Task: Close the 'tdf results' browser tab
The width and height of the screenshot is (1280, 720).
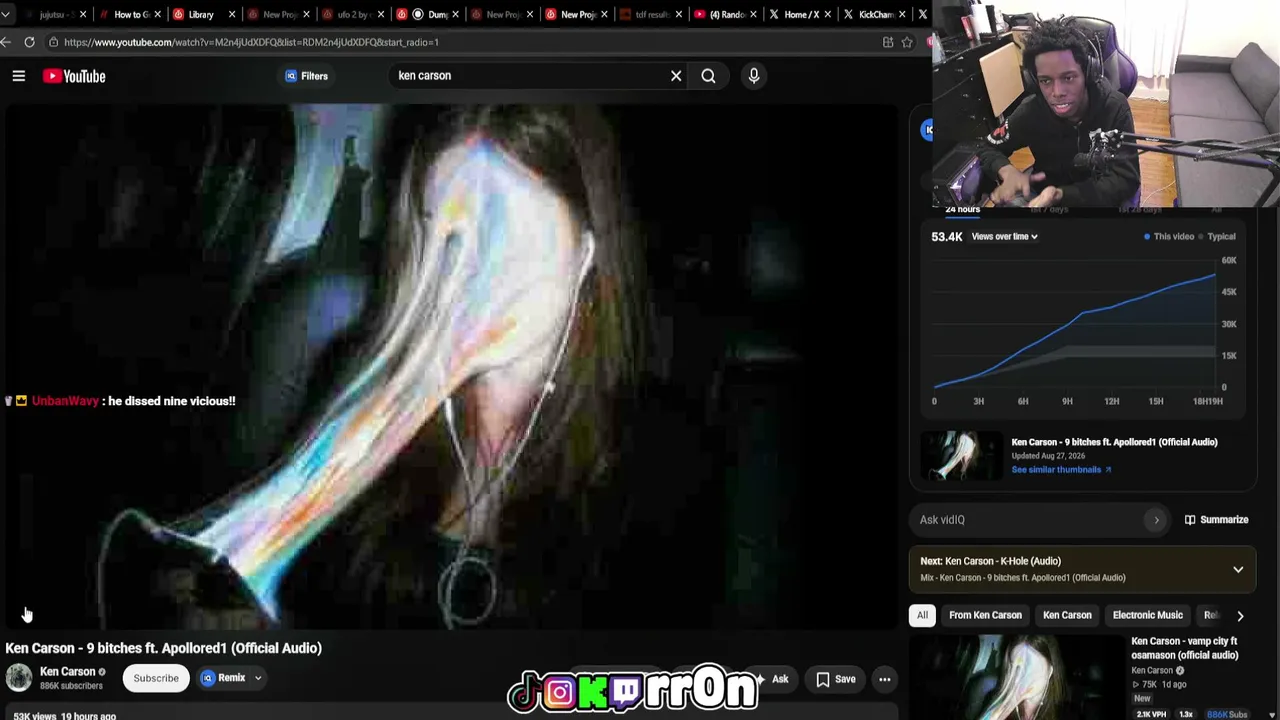Action: point(679,14)
